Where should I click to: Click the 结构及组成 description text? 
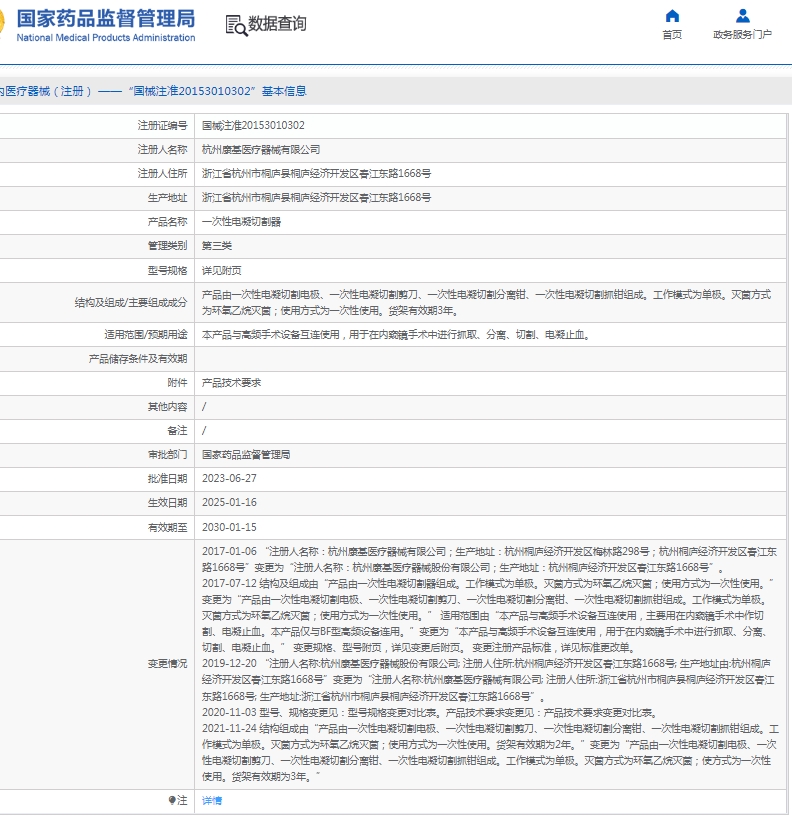click(x=486, y=302)
